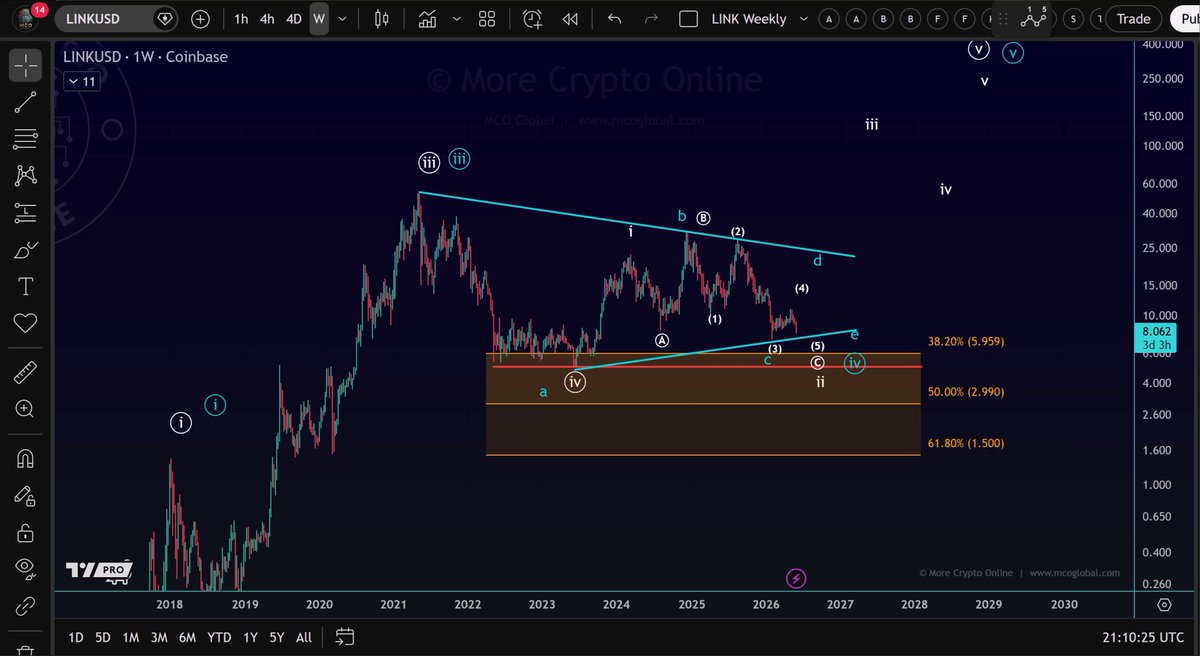Set date range to 1Y
This screenshot has height=656, width=1200.
250,637
